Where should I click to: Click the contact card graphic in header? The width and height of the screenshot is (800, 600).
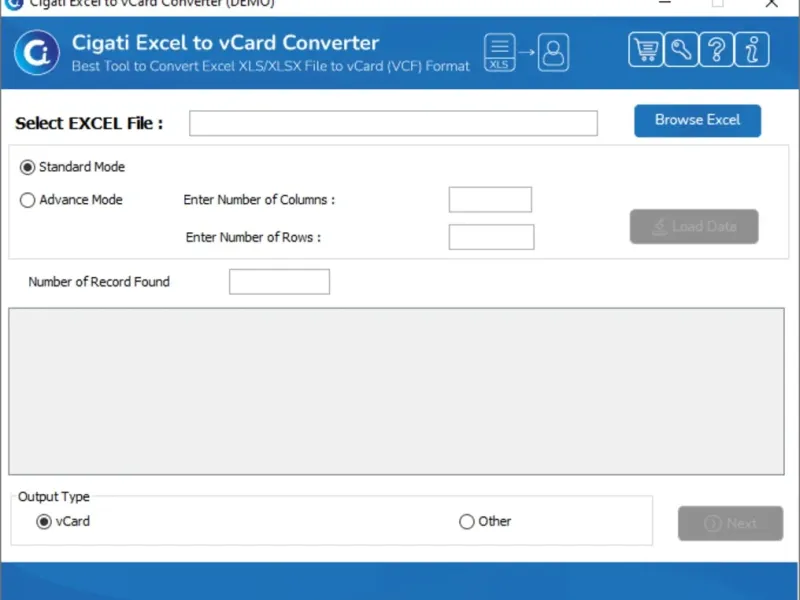pyautogui.click(x=553, y=53)
